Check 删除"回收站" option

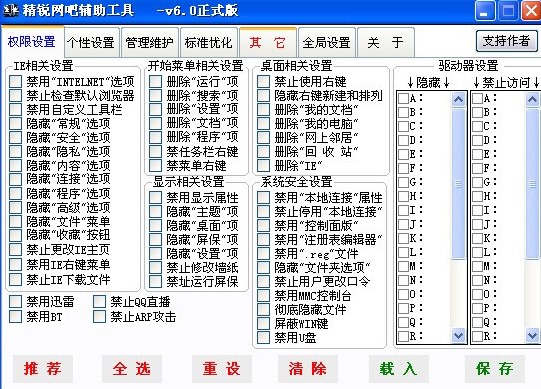[x=264, y=152]
